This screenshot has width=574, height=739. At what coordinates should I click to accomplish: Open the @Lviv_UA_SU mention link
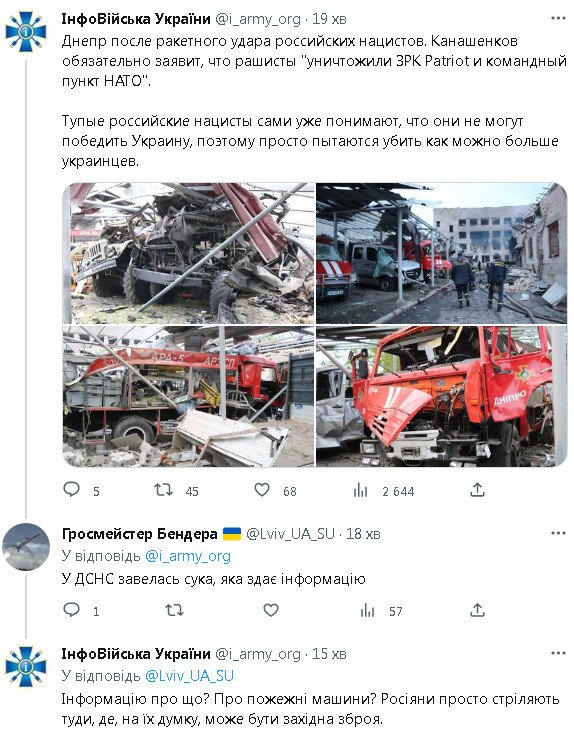189,676
